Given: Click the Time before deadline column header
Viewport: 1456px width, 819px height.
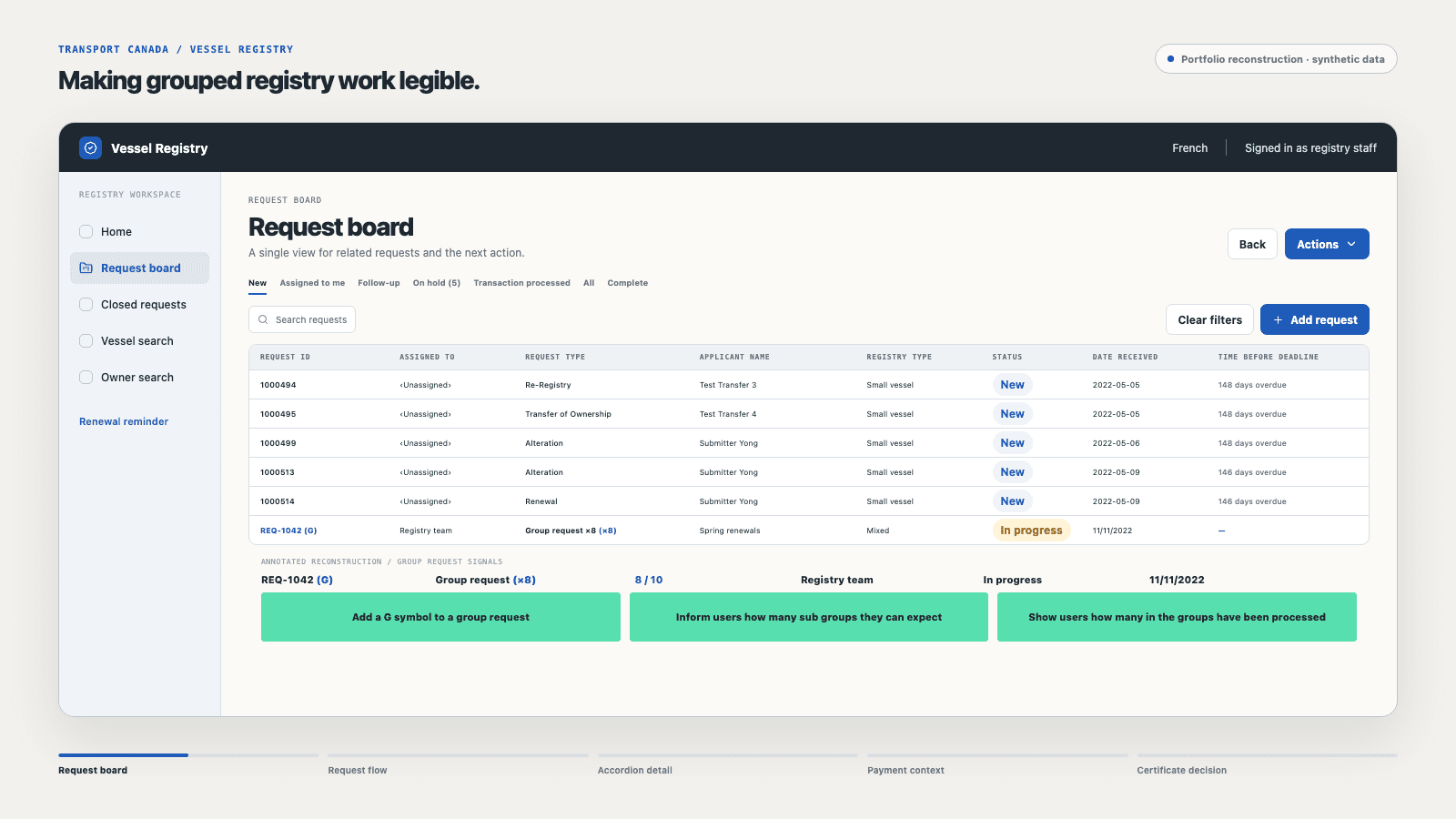Looking at the screenshot, I should pyautogui.click(x=1268, y=357).
